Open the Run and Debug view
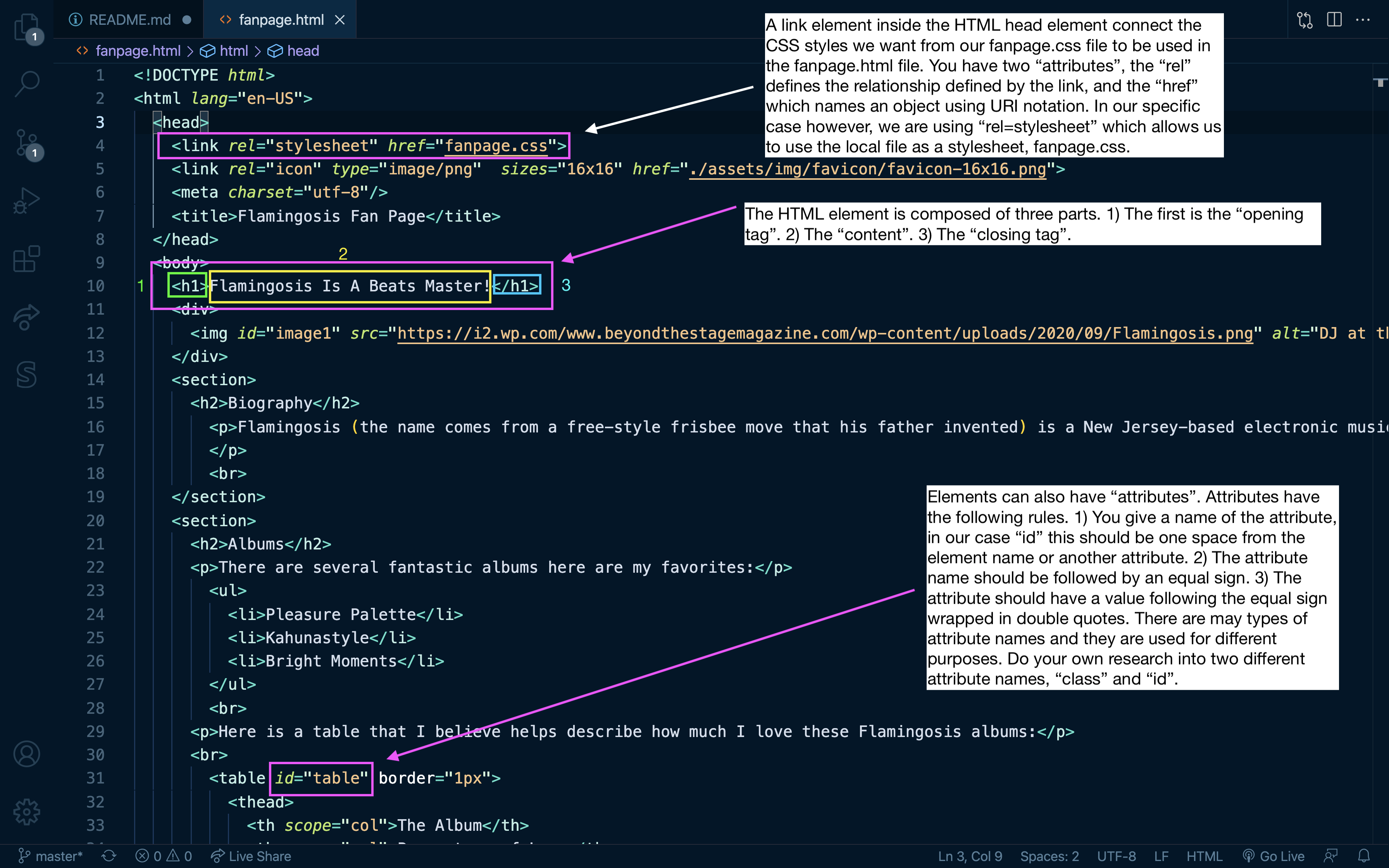The width and height of the screenshot is (1389, 868). click(x=26, y=201)
